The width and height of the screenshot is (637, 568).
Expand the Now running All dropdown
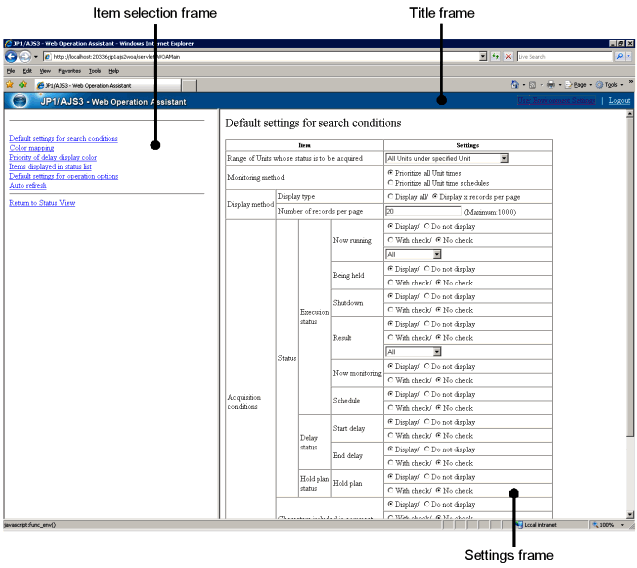(x=436, y=255)
